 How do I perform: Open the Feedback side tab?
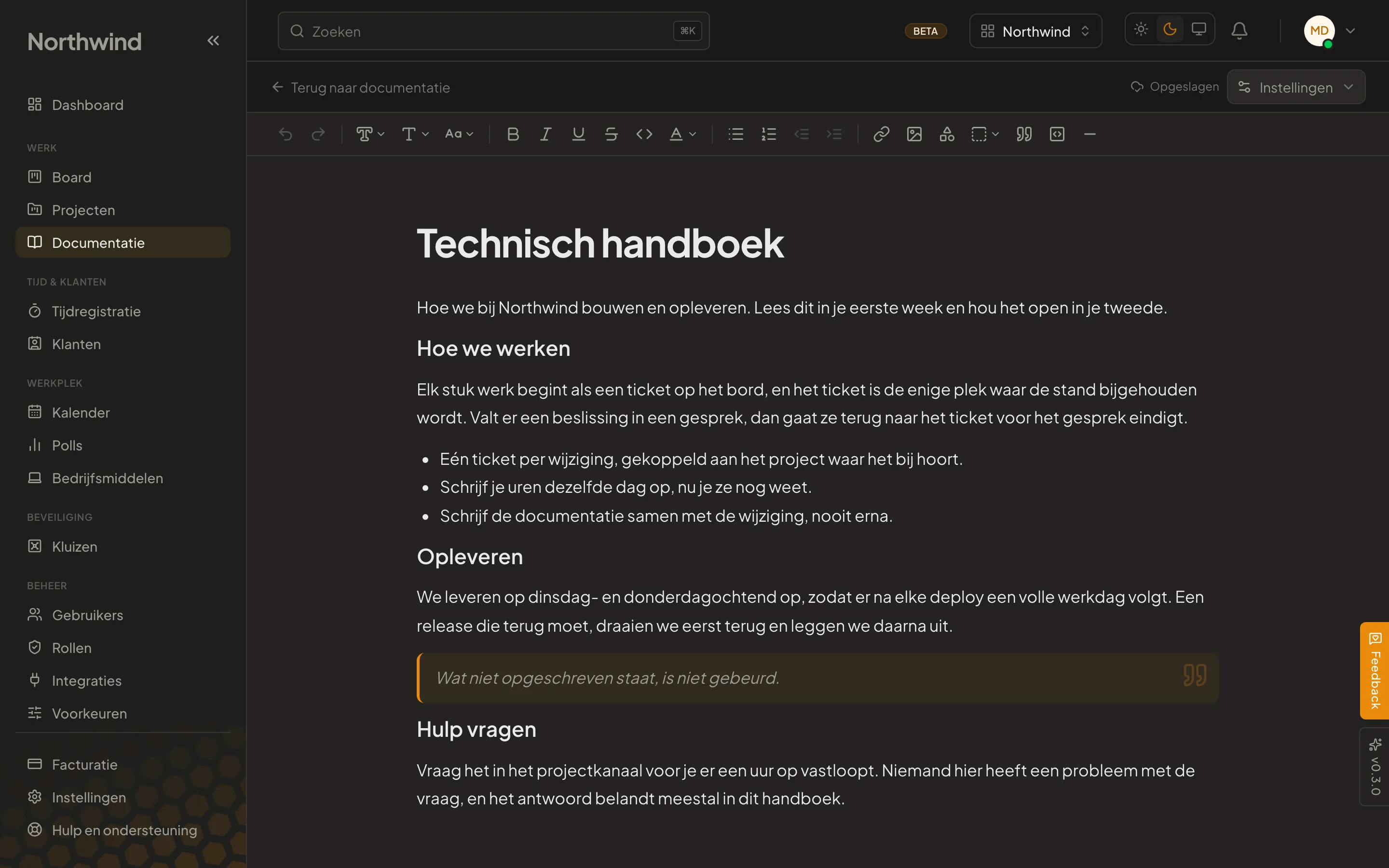point(1375,670)
